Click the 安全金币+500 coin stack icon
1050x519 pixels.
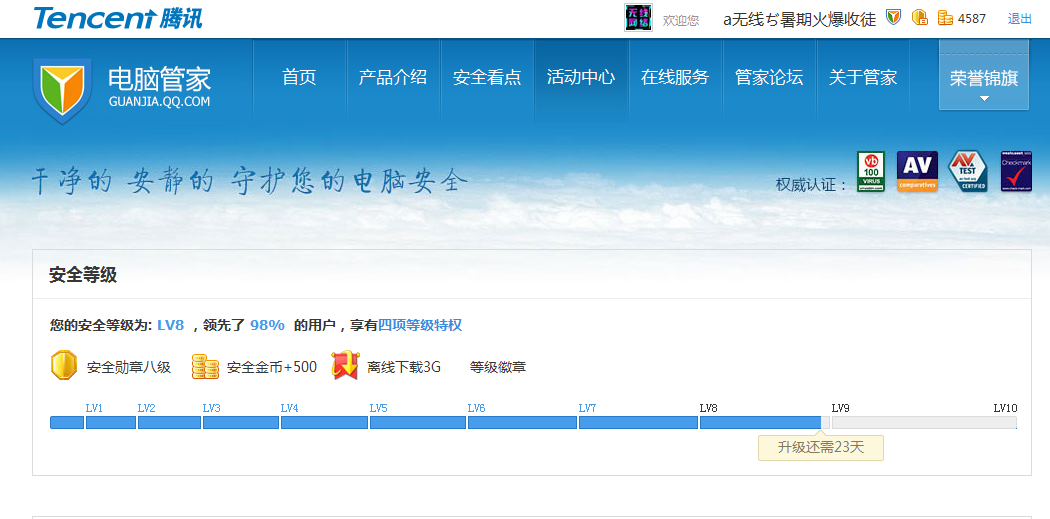(x=206, y=366)
